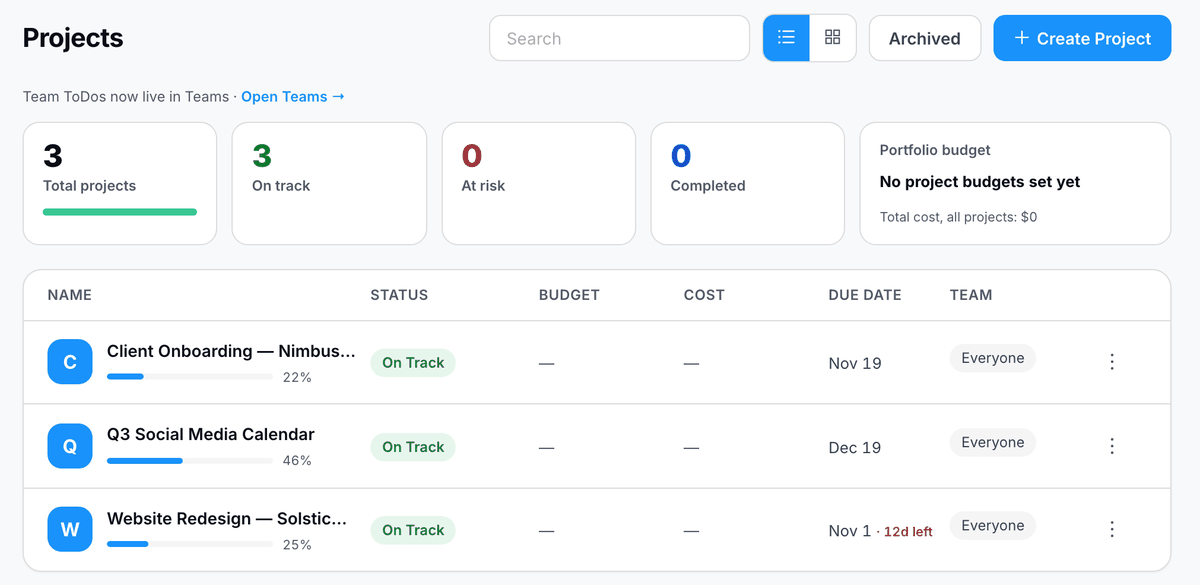This screenshot has height=585, width=1200.
Task: Click the 12d left warning label
Action: pos(909,532)
